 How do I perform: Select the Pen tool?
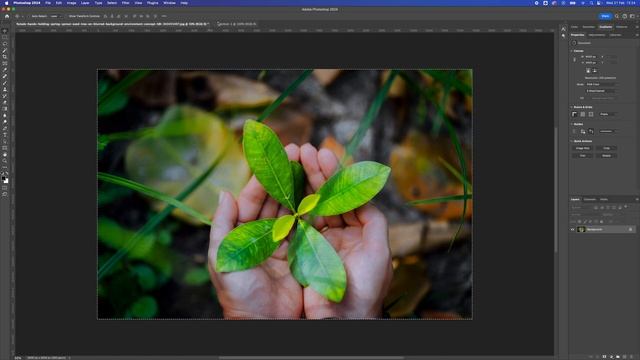[5, 128]
